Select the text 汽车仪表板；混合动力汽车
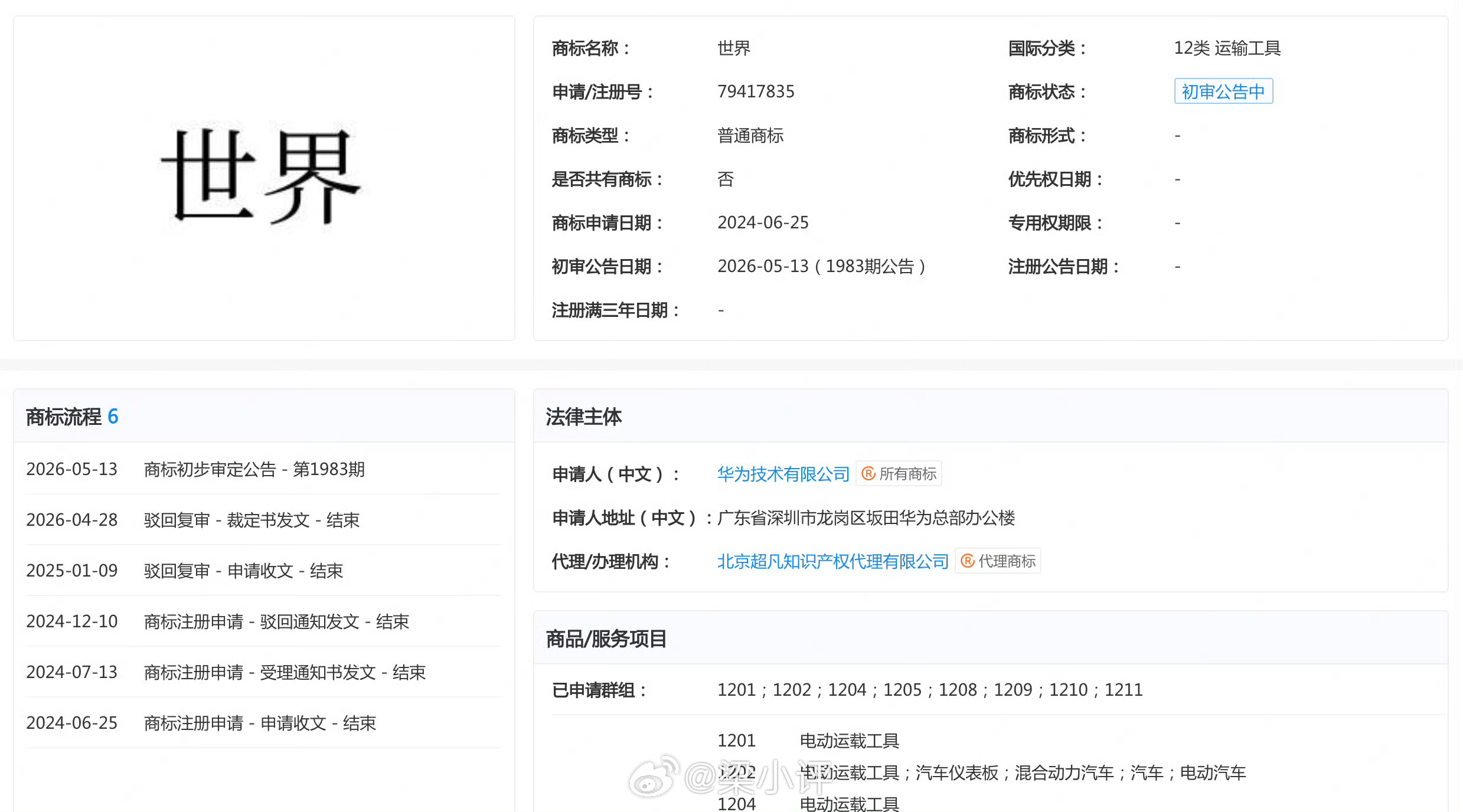The width and height of the screenshot is (1463, 812). [1014, 772]
